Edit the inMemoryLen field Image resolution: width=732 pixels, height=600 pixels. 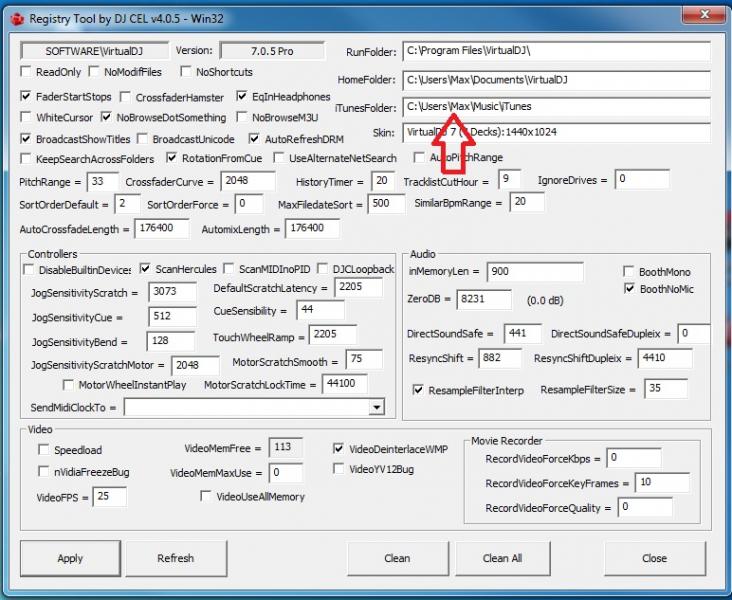click(x=535, y=272)
